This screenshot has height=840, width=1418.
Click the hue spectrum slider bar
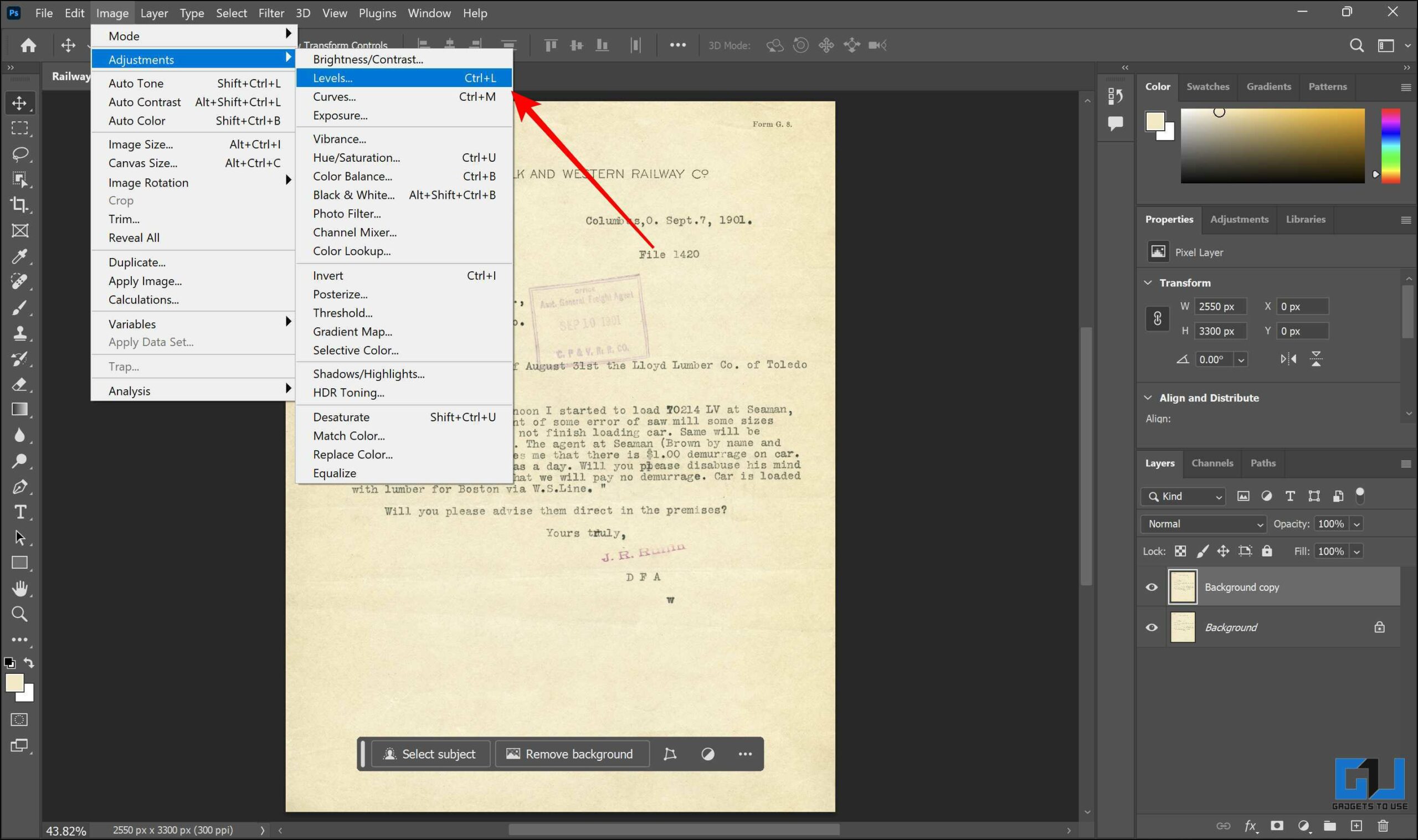[x=1391, y=146]
